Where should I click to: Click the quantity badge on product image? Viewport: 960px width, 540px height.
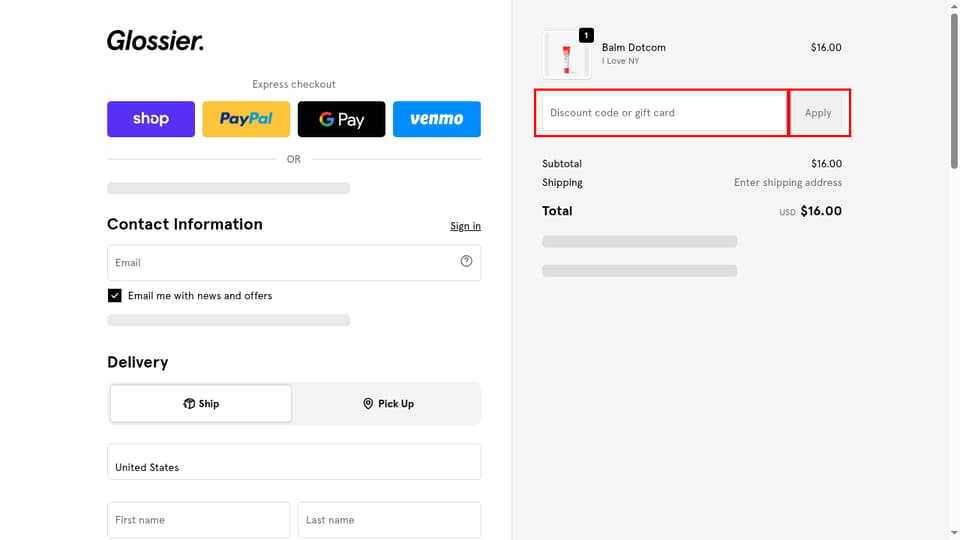click(586, 36)
